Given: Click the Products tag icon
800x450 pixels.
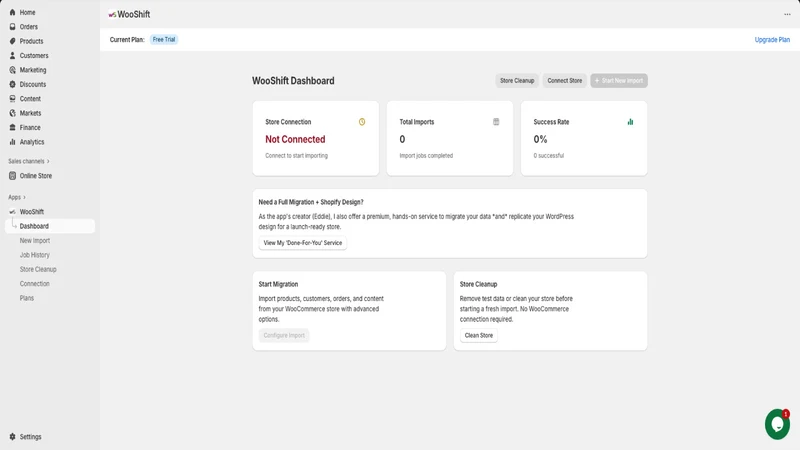Looking at the screenshot, I should point(12,41).
